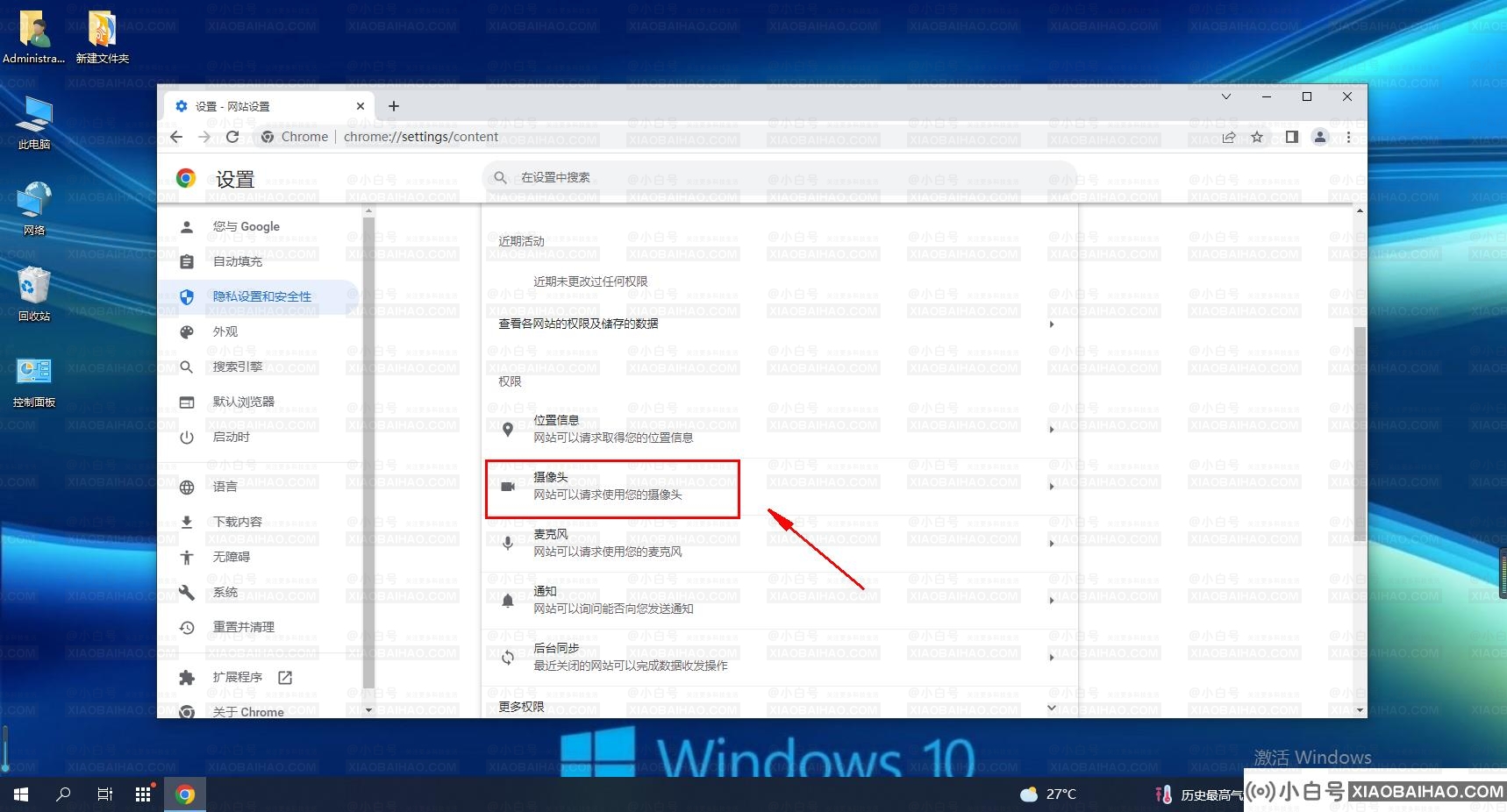Click the 27°C weather widget
This screenshot has width=1507, height=812.
(x=1048, y=794)
